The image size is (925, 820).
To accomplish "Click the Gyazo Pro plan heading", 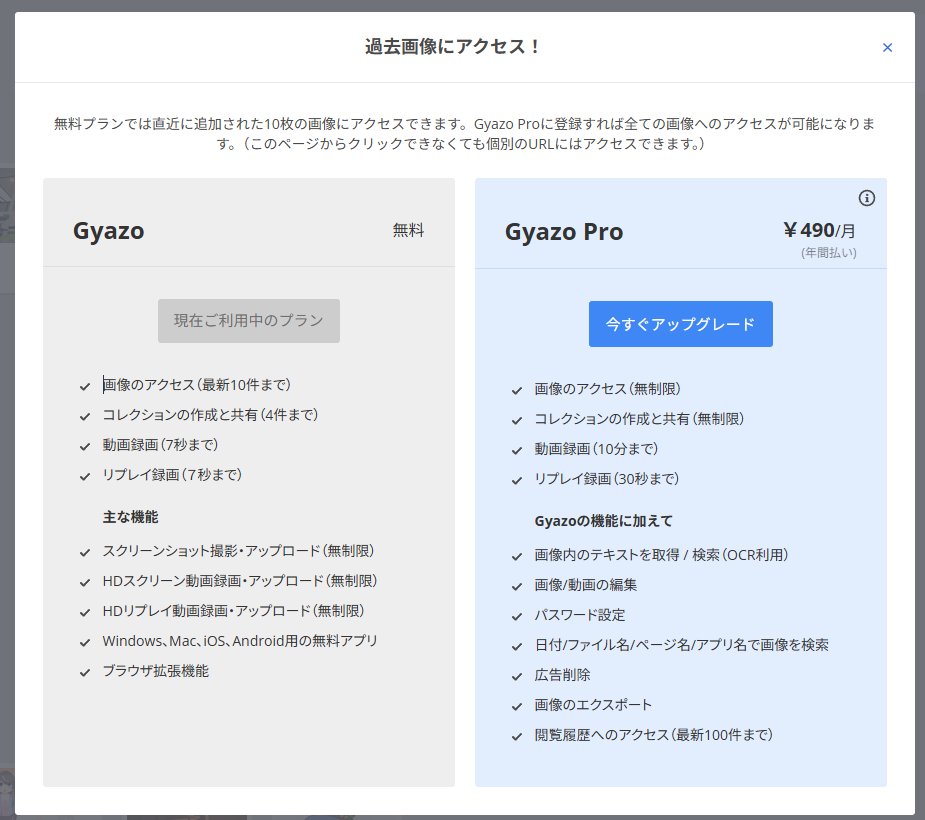I will point(563,232).
